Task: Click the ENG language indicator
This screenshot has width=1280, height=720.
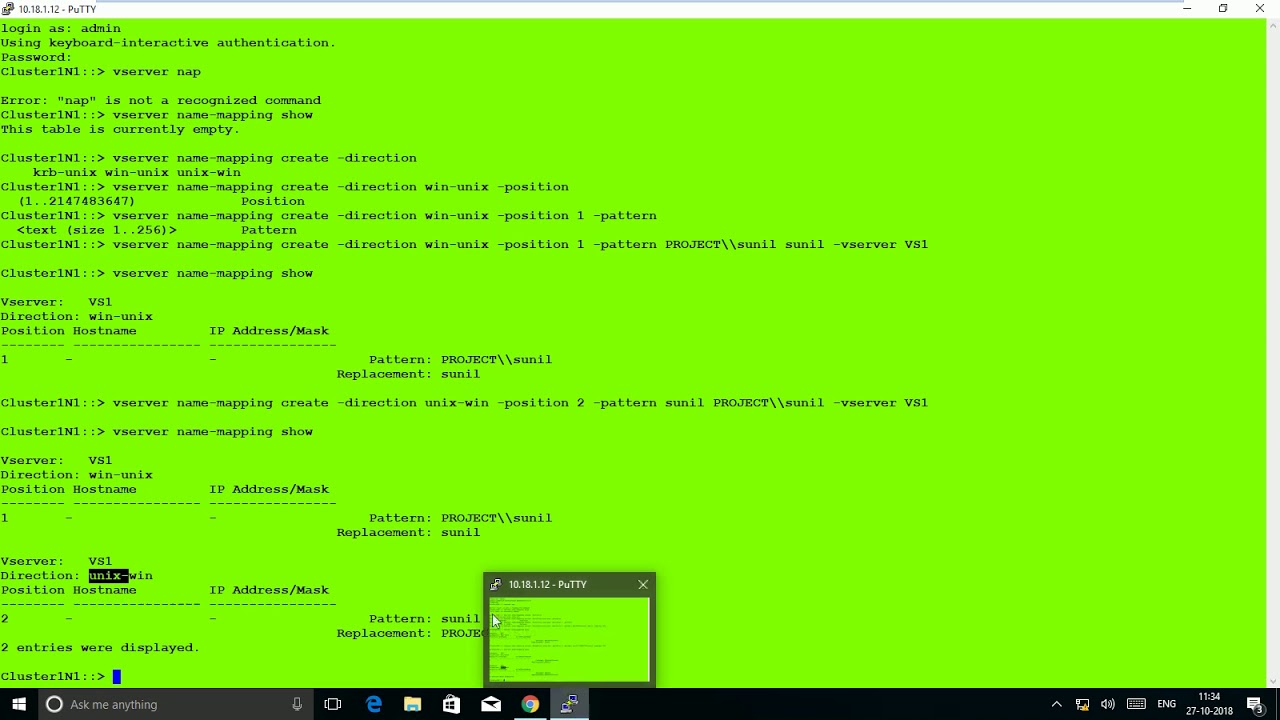Action: (x=1167, y=704)
